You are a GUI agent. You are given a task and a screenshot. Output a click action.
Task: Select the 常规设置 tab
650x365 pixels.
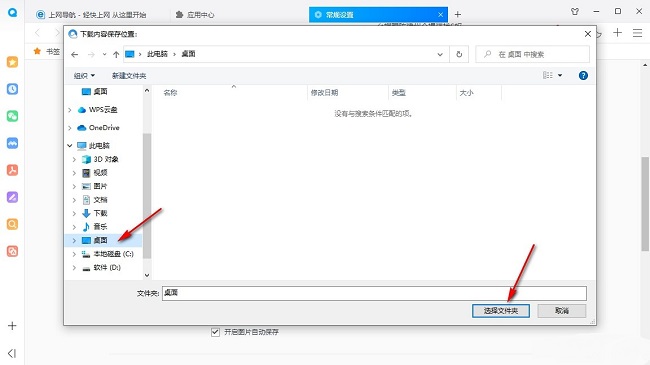pyautogui.click(x=378, y=15)
